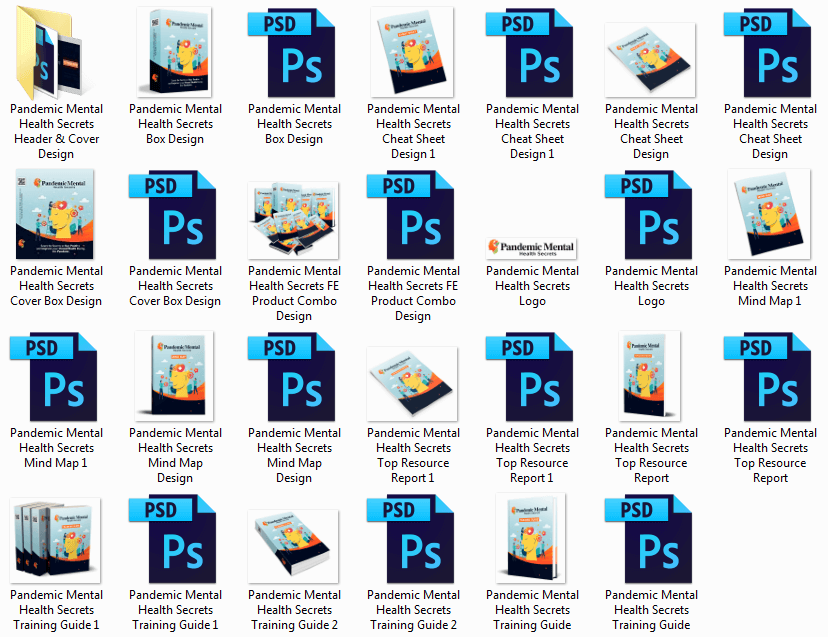Image resolution: width=828 pixels, height=637 pixels.
Task: Open the Cover Box Design image thumbnail
Action: (x=55, y=214)
